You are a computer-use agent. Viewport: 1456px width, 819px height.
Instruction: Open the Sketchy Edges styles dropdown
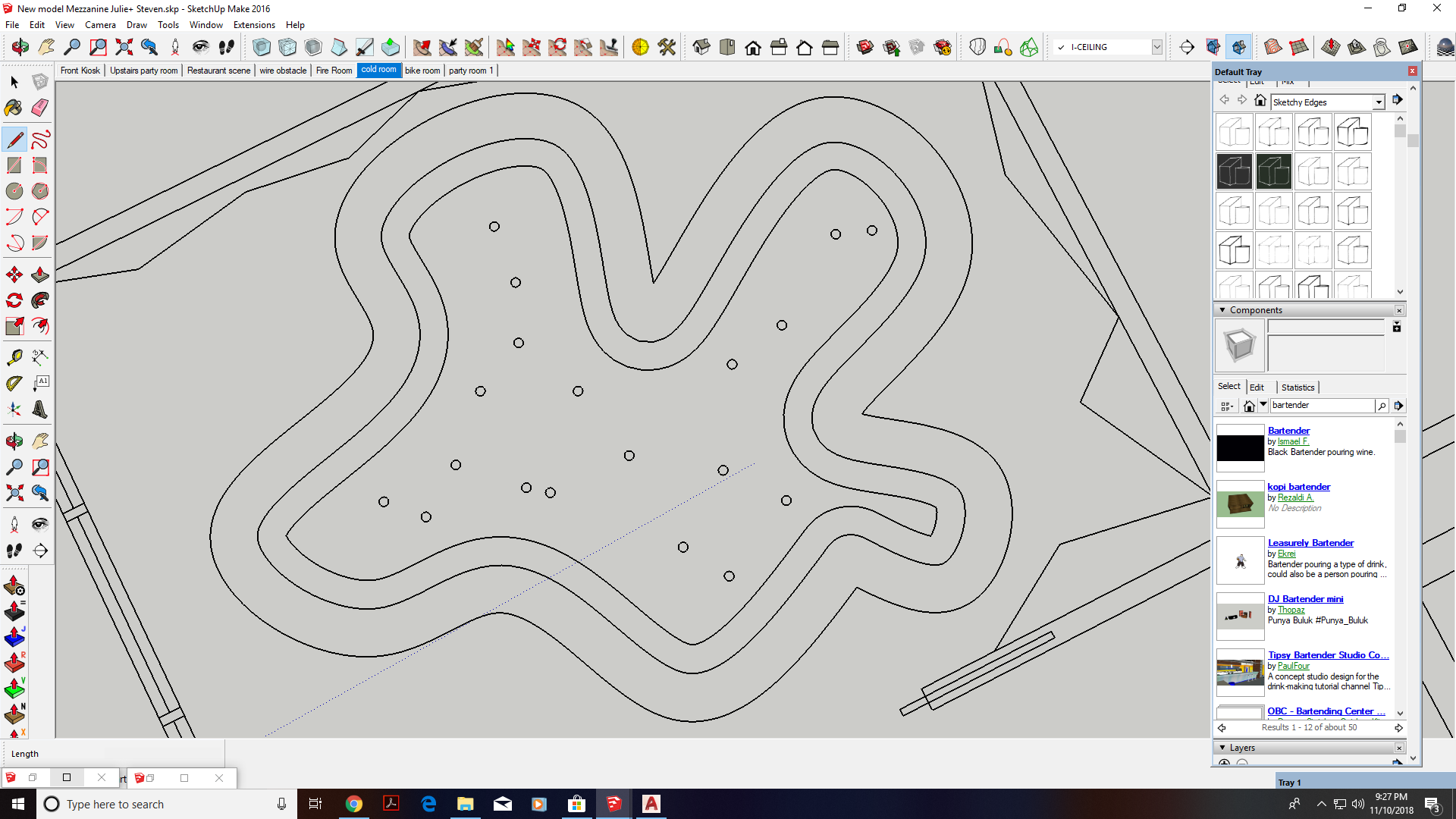click(x=1378, y=102)
